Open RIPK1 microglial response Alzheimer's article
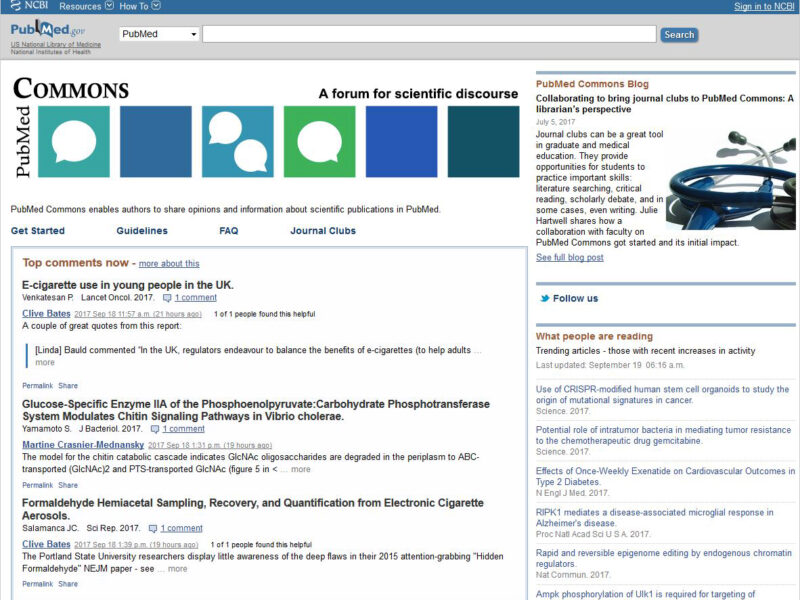This screenshot has height=600, width=800. [655, 518]
